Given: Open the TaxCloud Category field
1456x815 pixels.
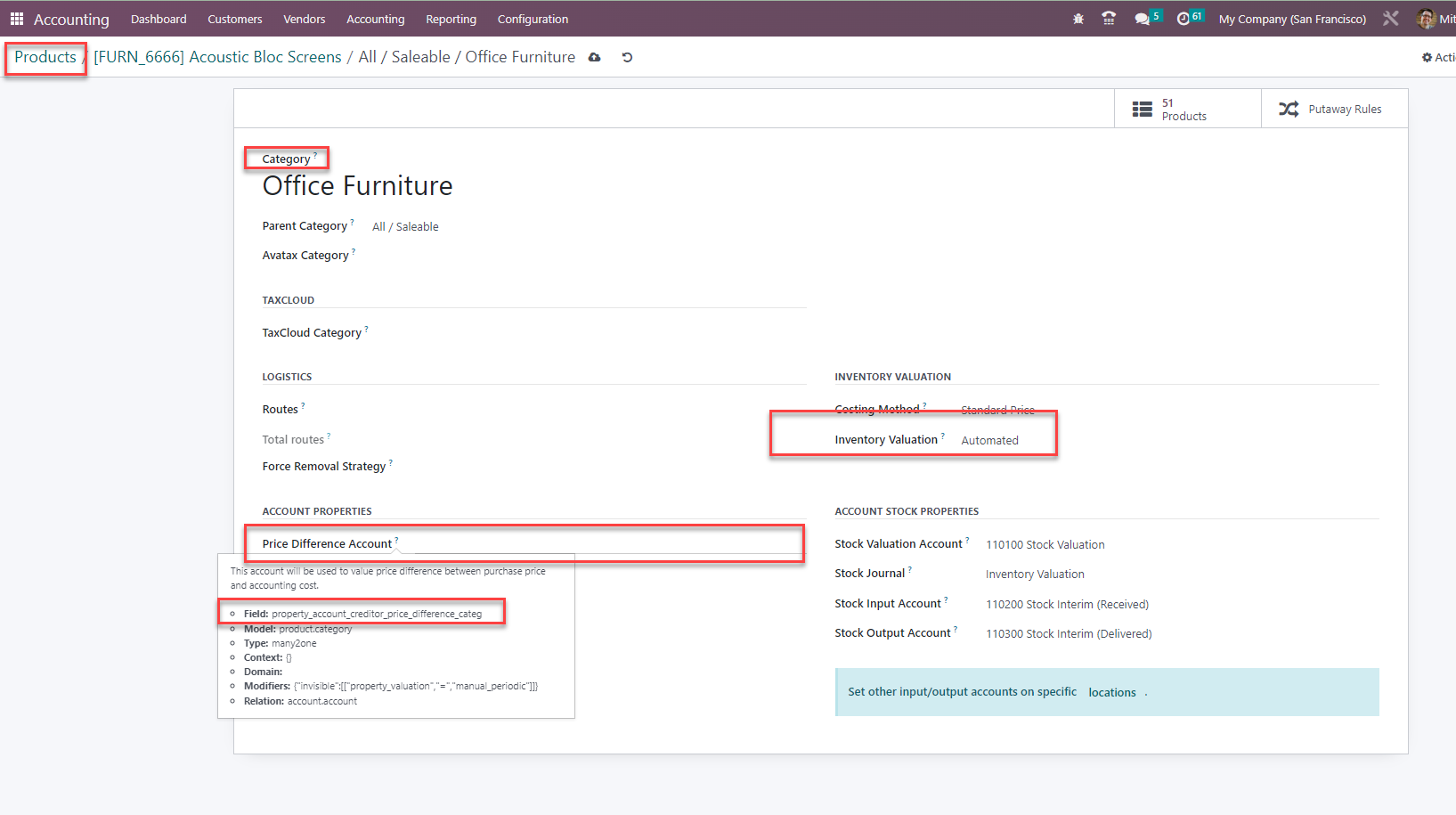Looking at the screenshot, I should pyautogui.click(x=589, y=333).
